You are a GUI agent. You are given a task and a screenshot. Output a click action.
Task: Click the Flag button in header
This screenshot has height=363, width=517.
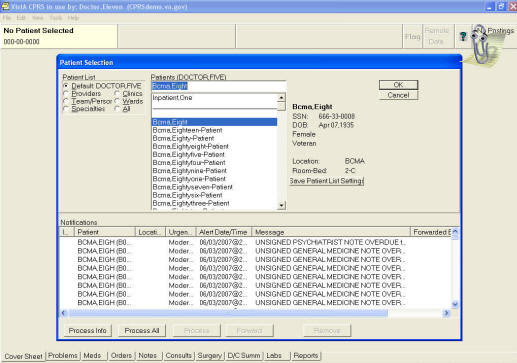click(413, 36)
